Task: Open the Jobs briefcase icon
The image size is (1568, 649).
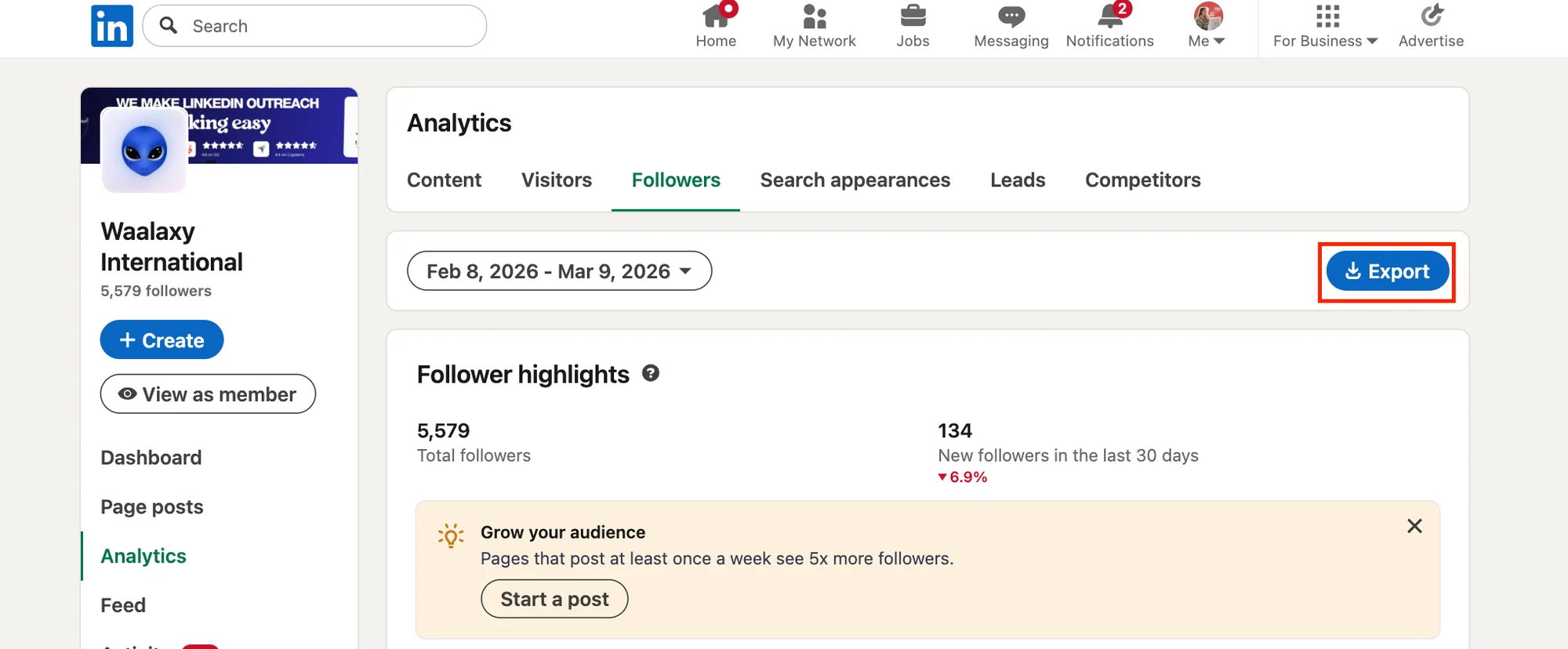Action: 913,16
